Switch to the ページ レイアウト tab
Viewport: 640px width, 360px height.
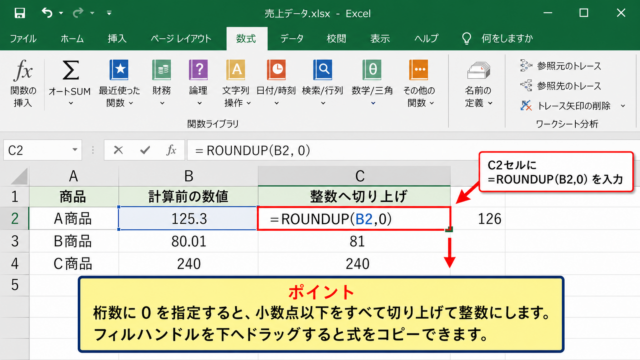181,38
